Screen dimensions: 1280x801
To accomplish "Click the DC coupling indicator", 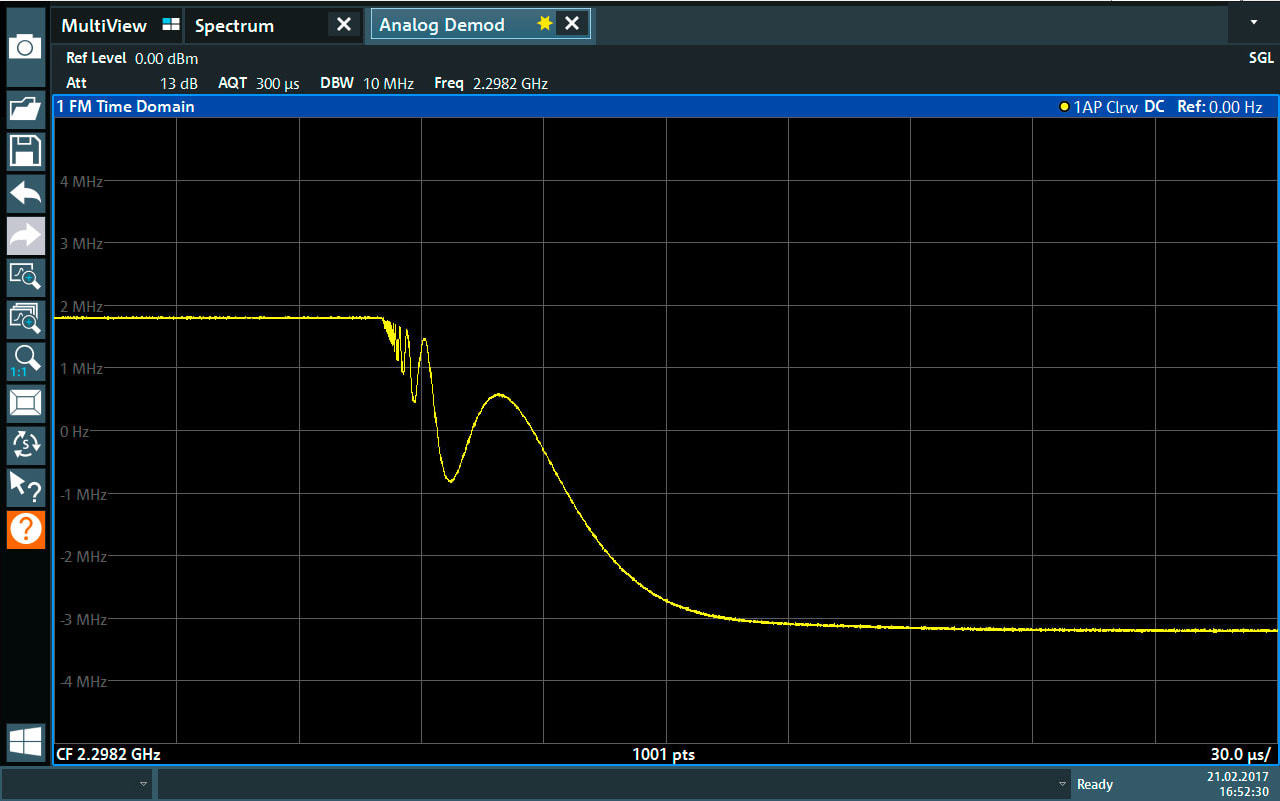I will tap(1154, 107).
